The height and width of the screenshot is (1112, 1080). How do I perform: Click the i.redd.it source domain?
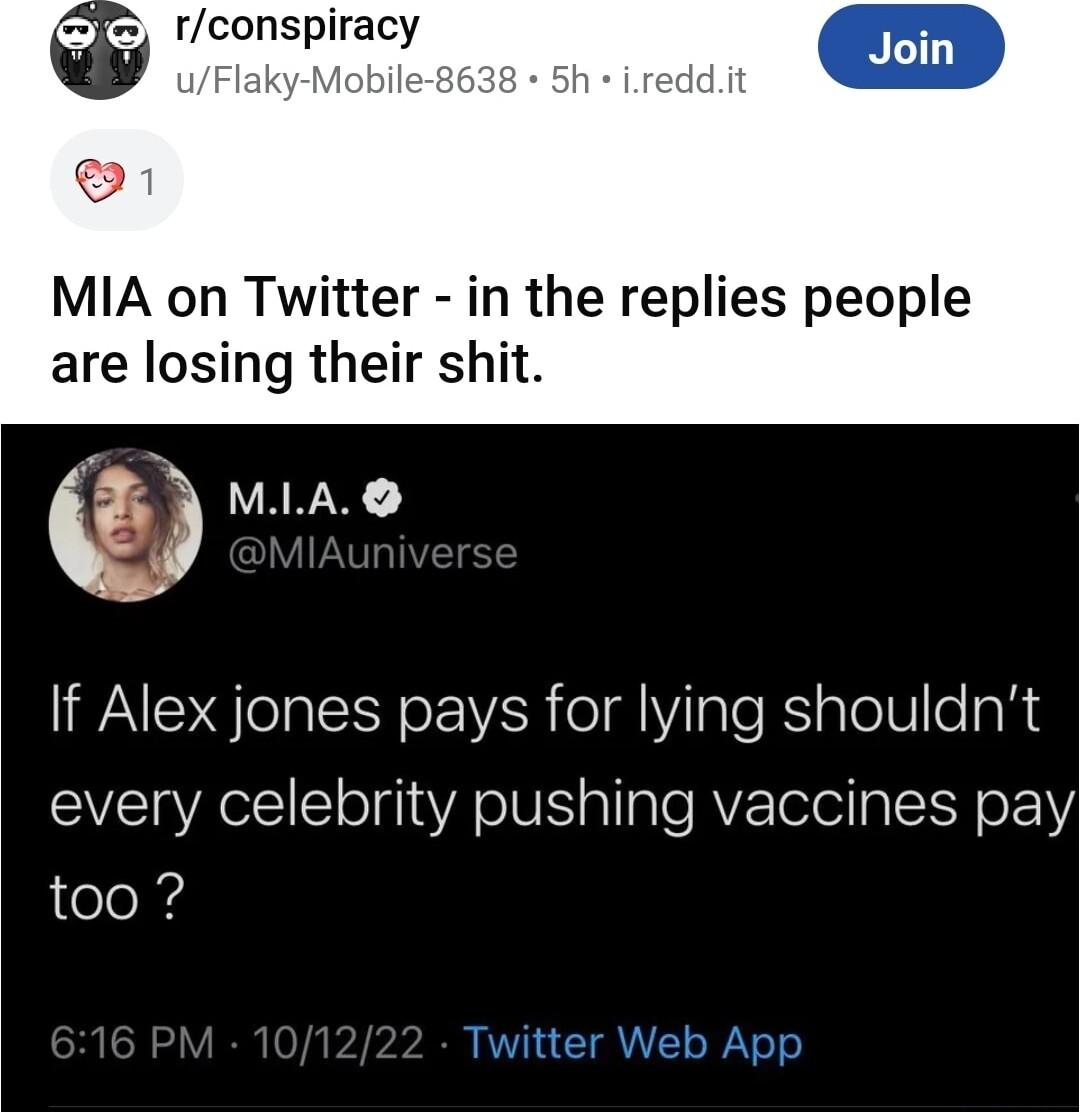click(684, 79)
